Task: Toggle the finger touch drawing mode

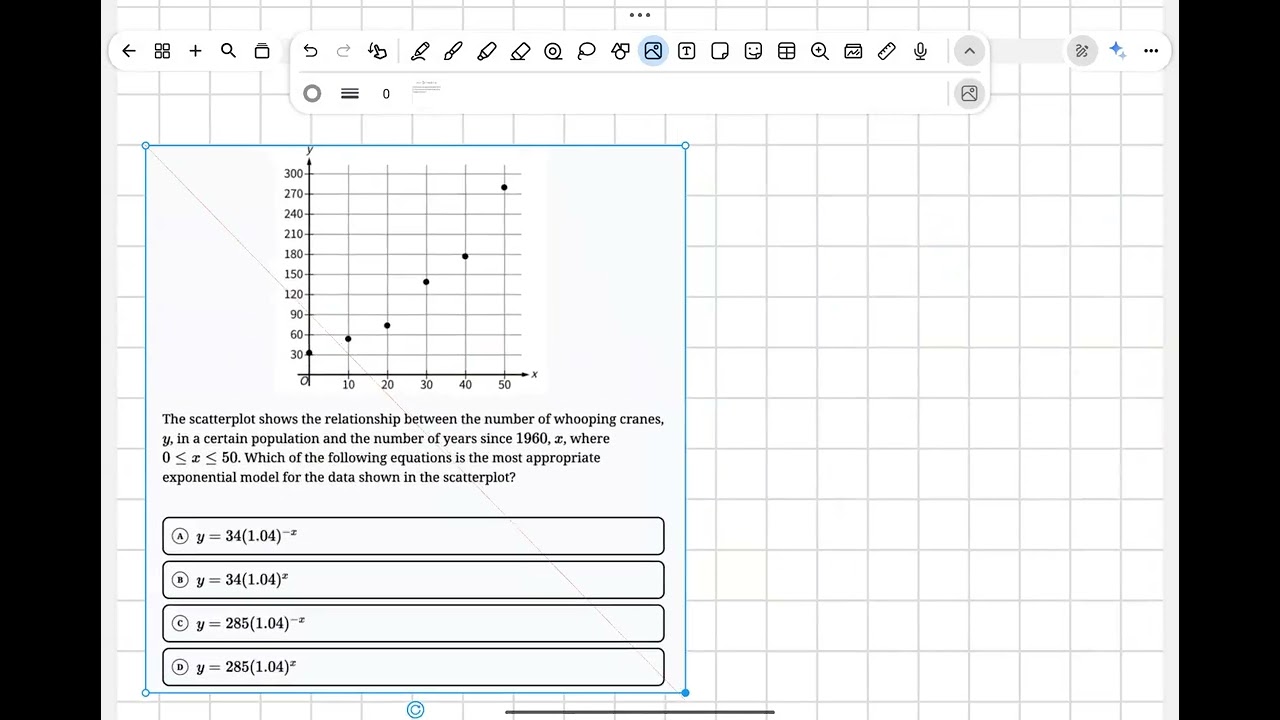Action: pyautogui.click(x=377, y=51)
